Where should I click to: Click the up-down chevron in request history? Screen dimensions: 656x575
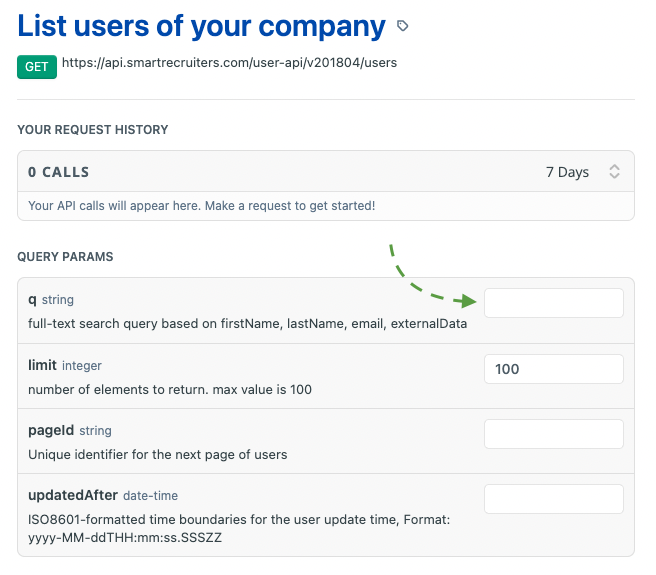[614, 172]
